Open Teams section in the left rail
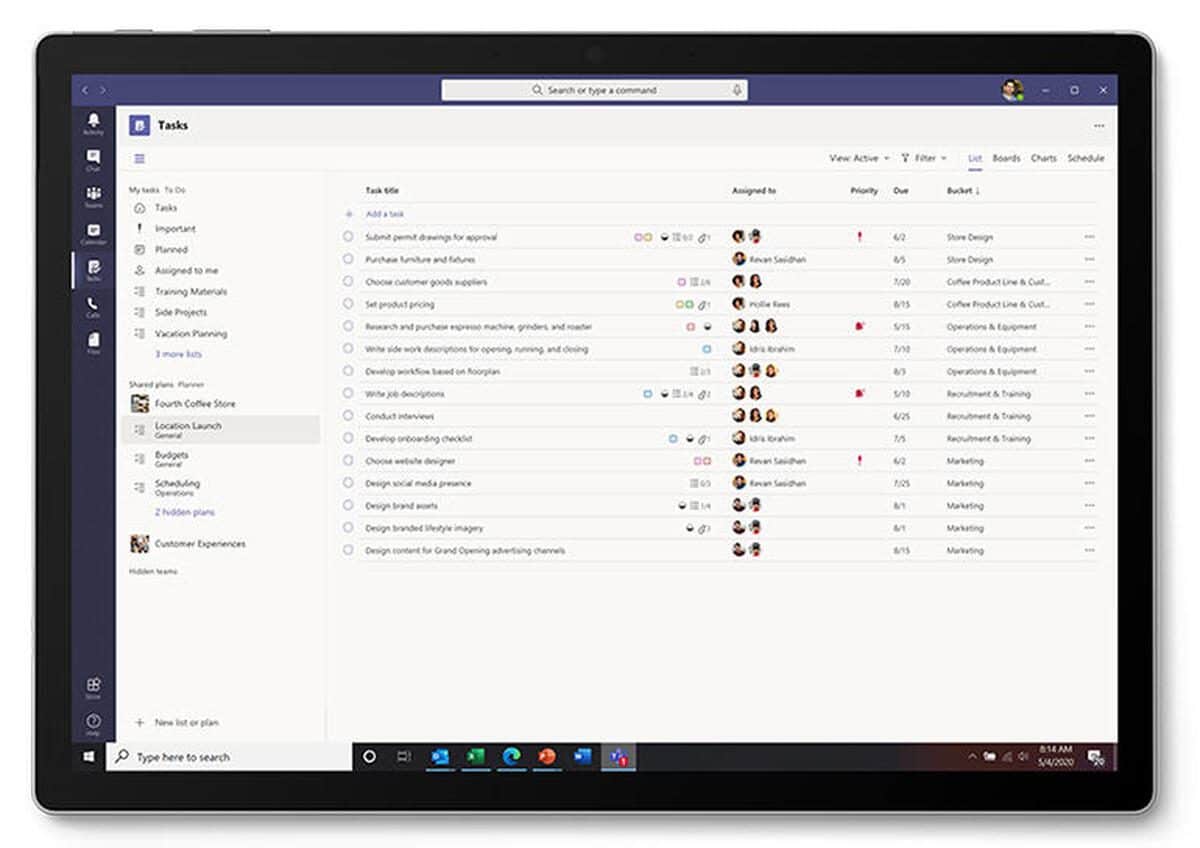1200x848 pixels. 93,196
